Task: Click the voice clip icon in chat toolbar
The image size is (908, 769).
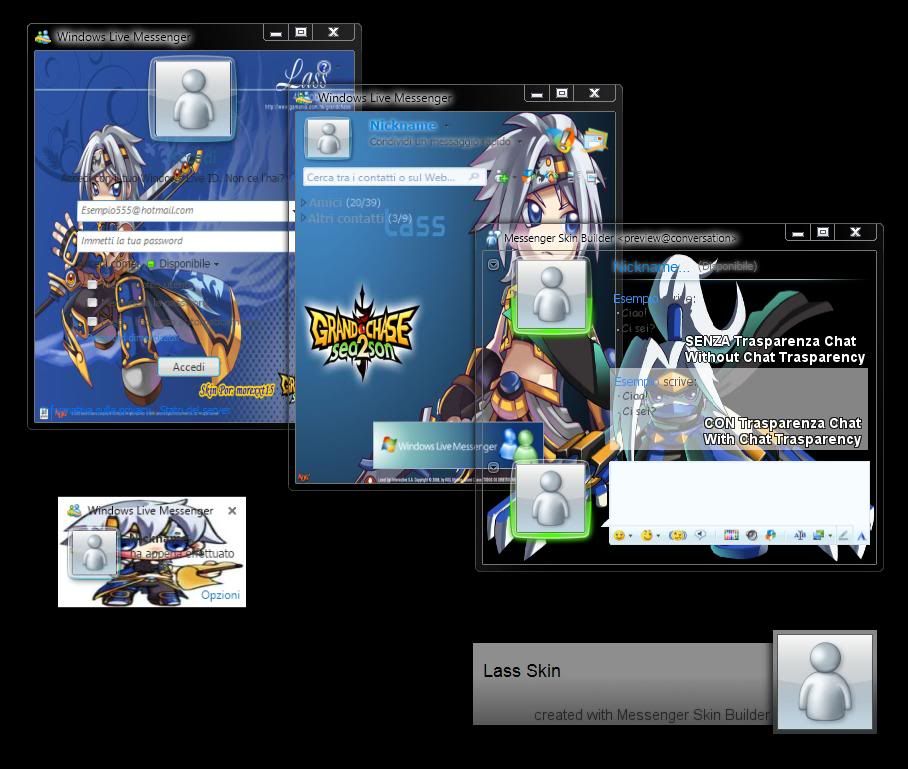Action: [x=701, y=535]
